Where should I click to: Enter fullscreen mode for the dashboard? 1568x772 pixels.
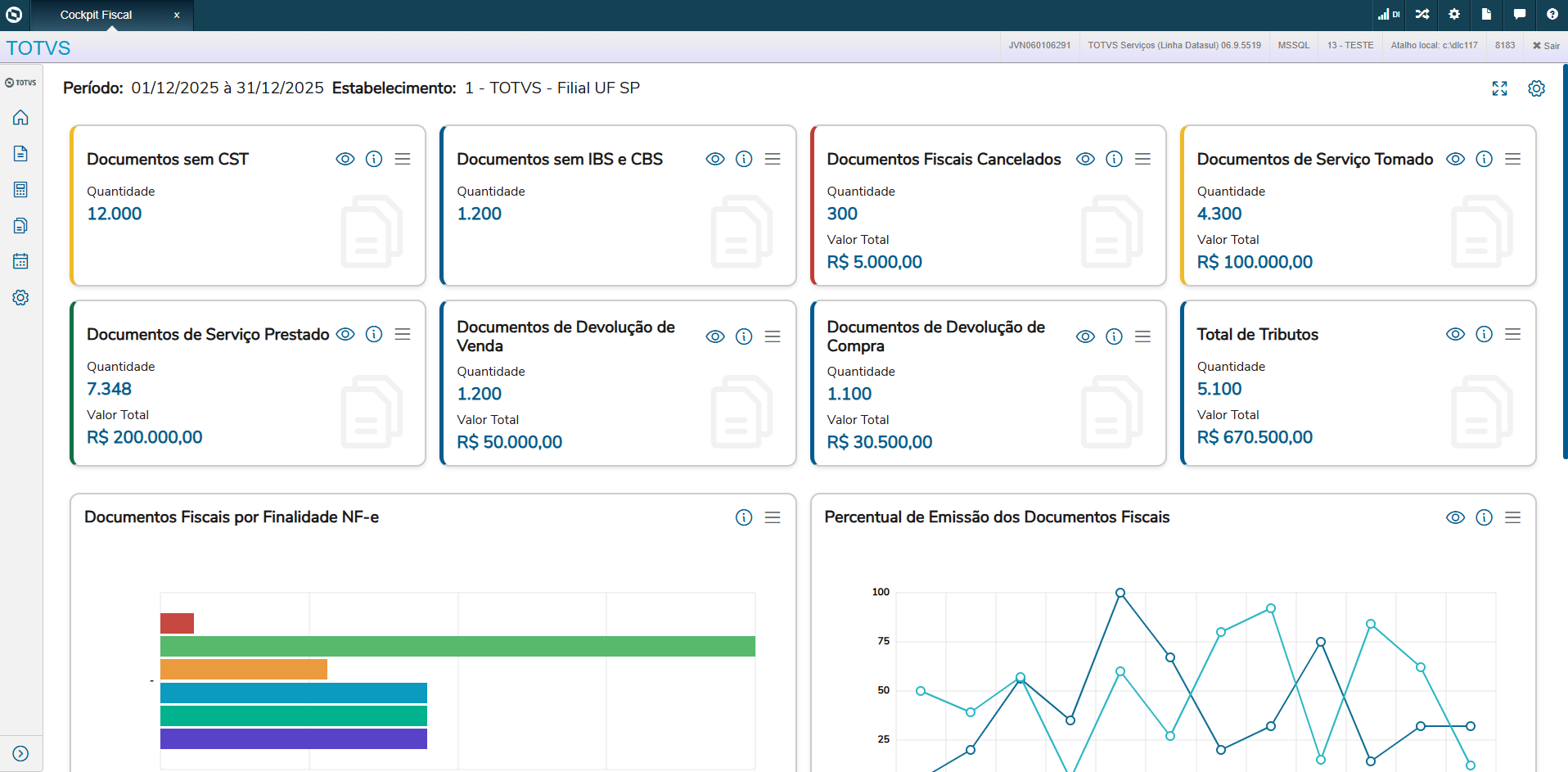pyautogui.click(x=1499, y=88)
